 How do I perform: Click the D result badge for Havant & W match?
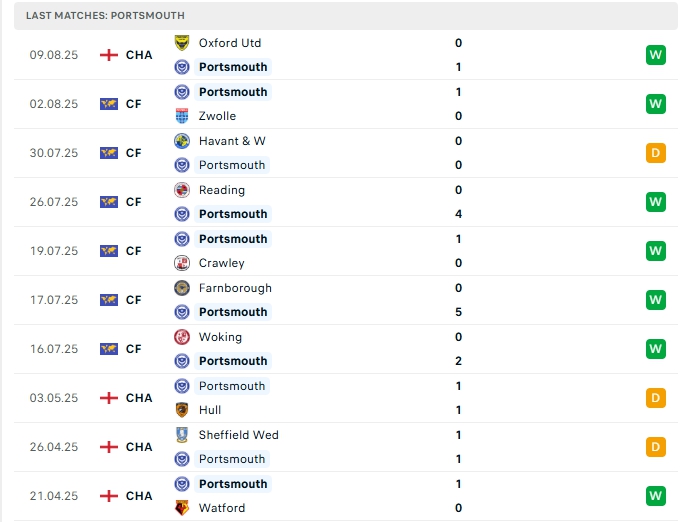pos(656,153)
